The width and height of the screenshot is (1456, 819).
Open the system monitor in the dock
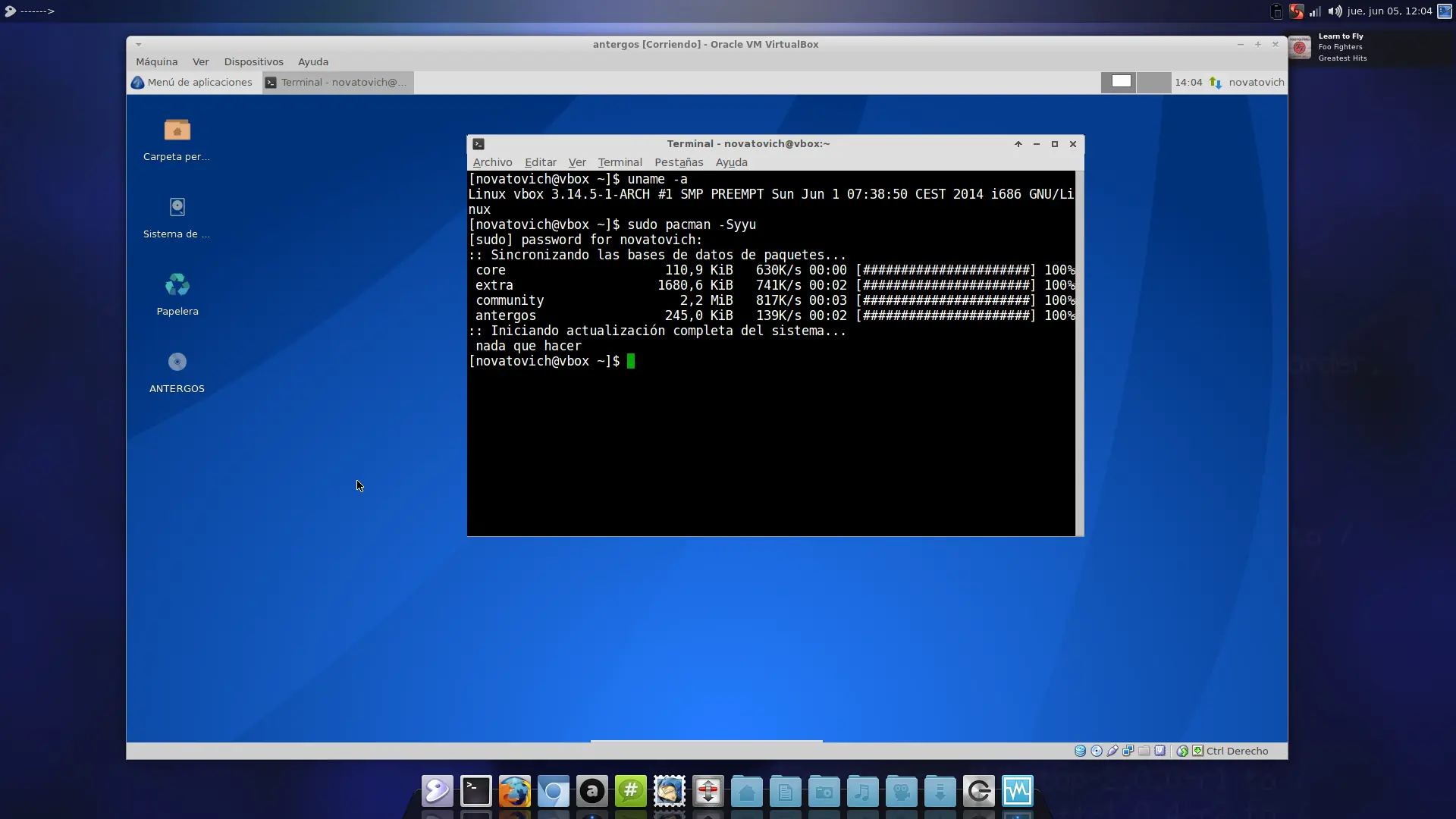click(x=1018, y=792)
